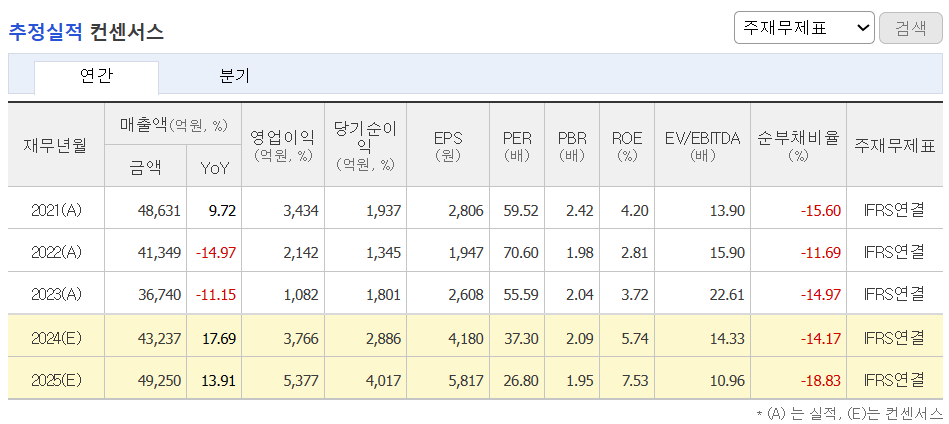This screenshot has height=424, width=949.
Task: Click PER value 37.30
Action: tap(521, 338)
